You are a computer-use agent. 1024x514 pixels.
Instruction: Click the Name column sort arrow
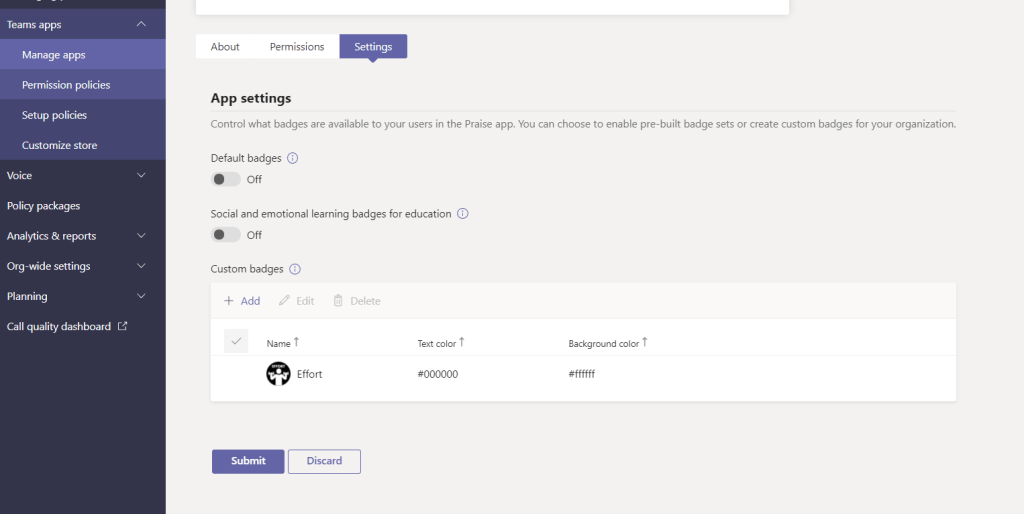pyautogui.click(x=297, y=343)
